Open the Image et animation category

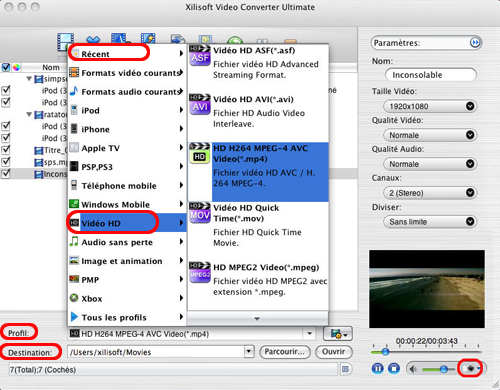127,261
